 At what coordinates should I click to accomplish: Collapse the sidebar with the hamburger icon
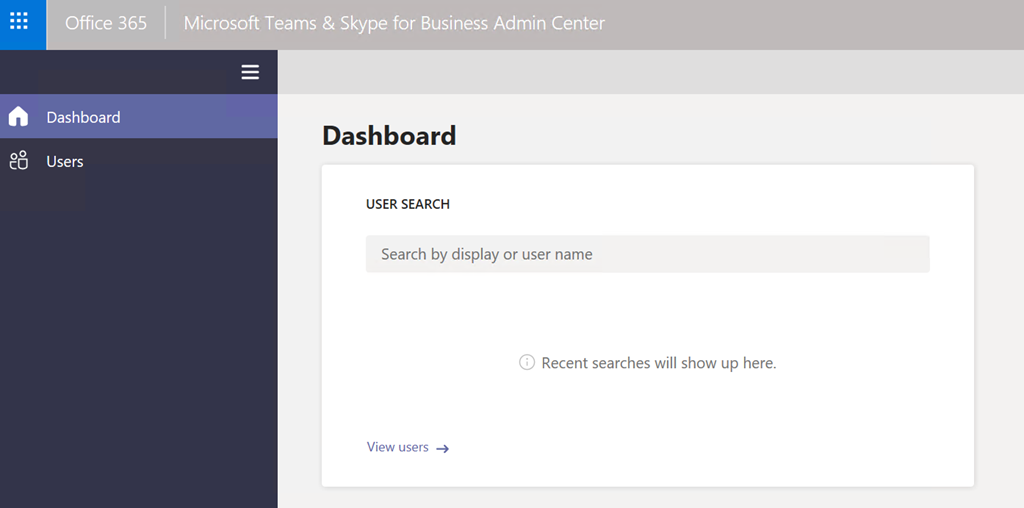point(250,72)
